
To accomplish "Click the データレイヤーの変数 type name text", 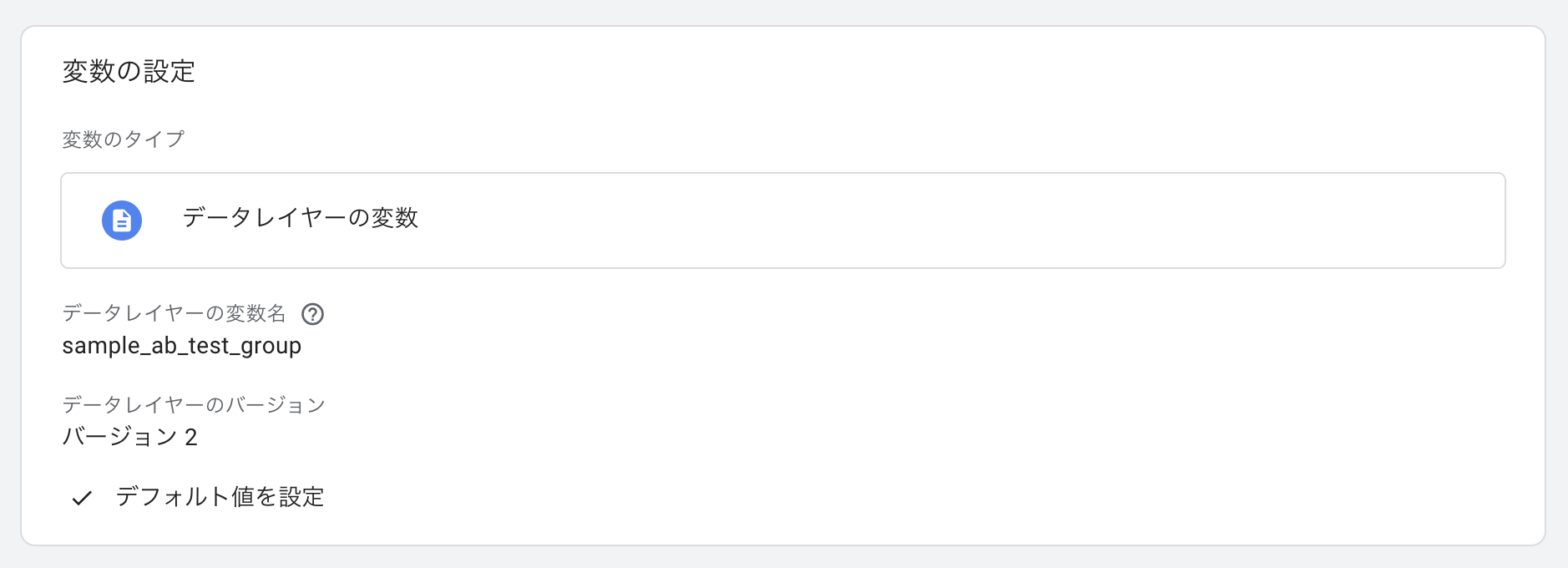I will [300, 218].
